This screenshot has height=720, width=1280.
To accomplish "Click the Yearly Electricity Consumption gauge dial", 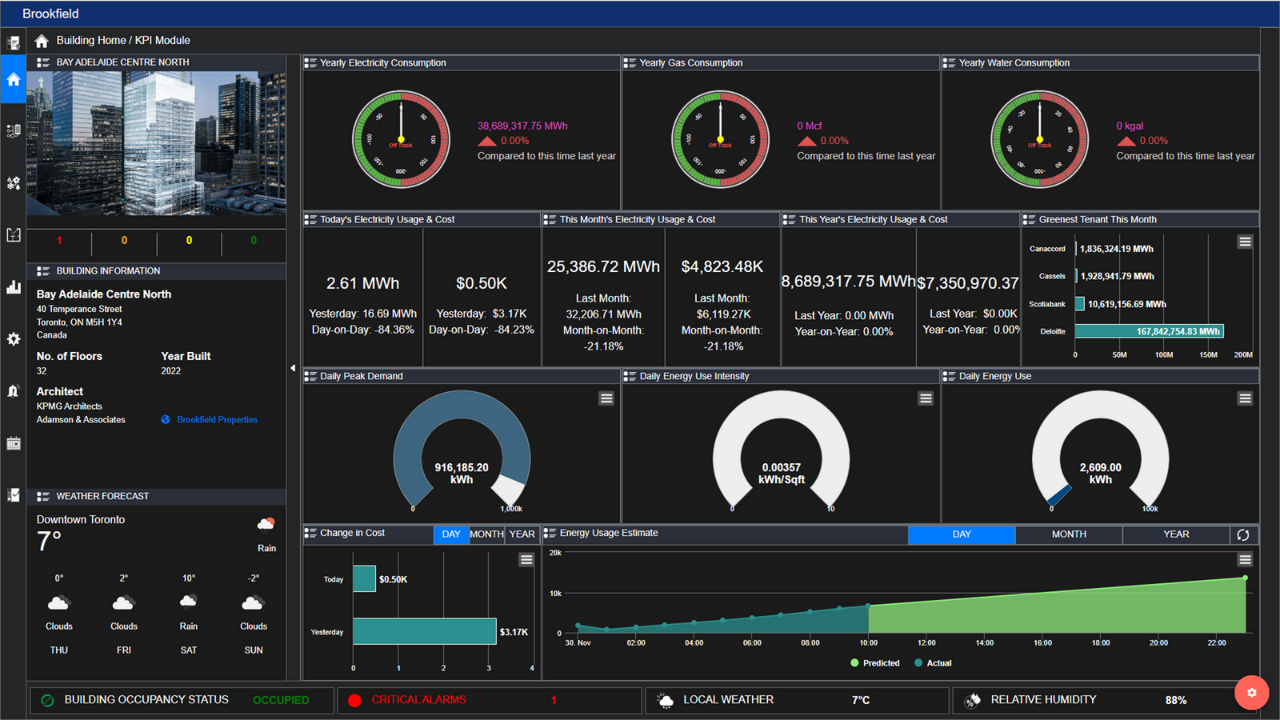I will (400, 140).
